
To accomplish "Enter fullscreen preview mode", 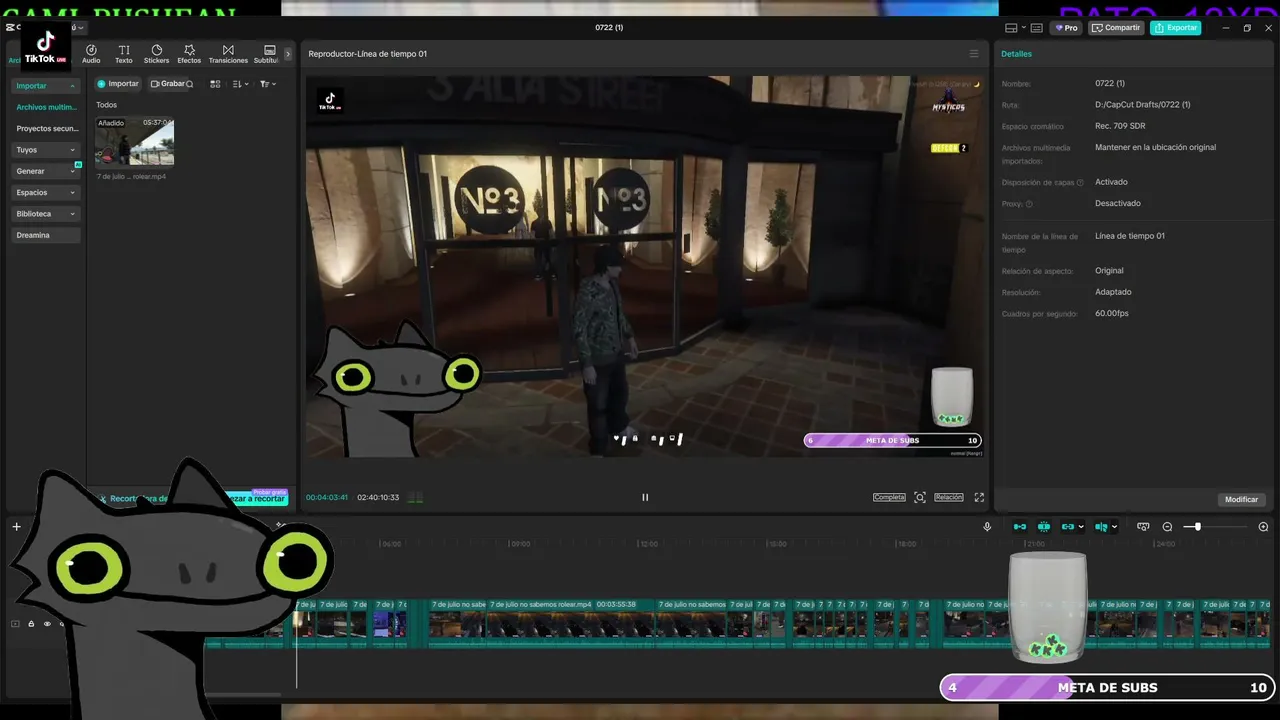I will (979, 497).
